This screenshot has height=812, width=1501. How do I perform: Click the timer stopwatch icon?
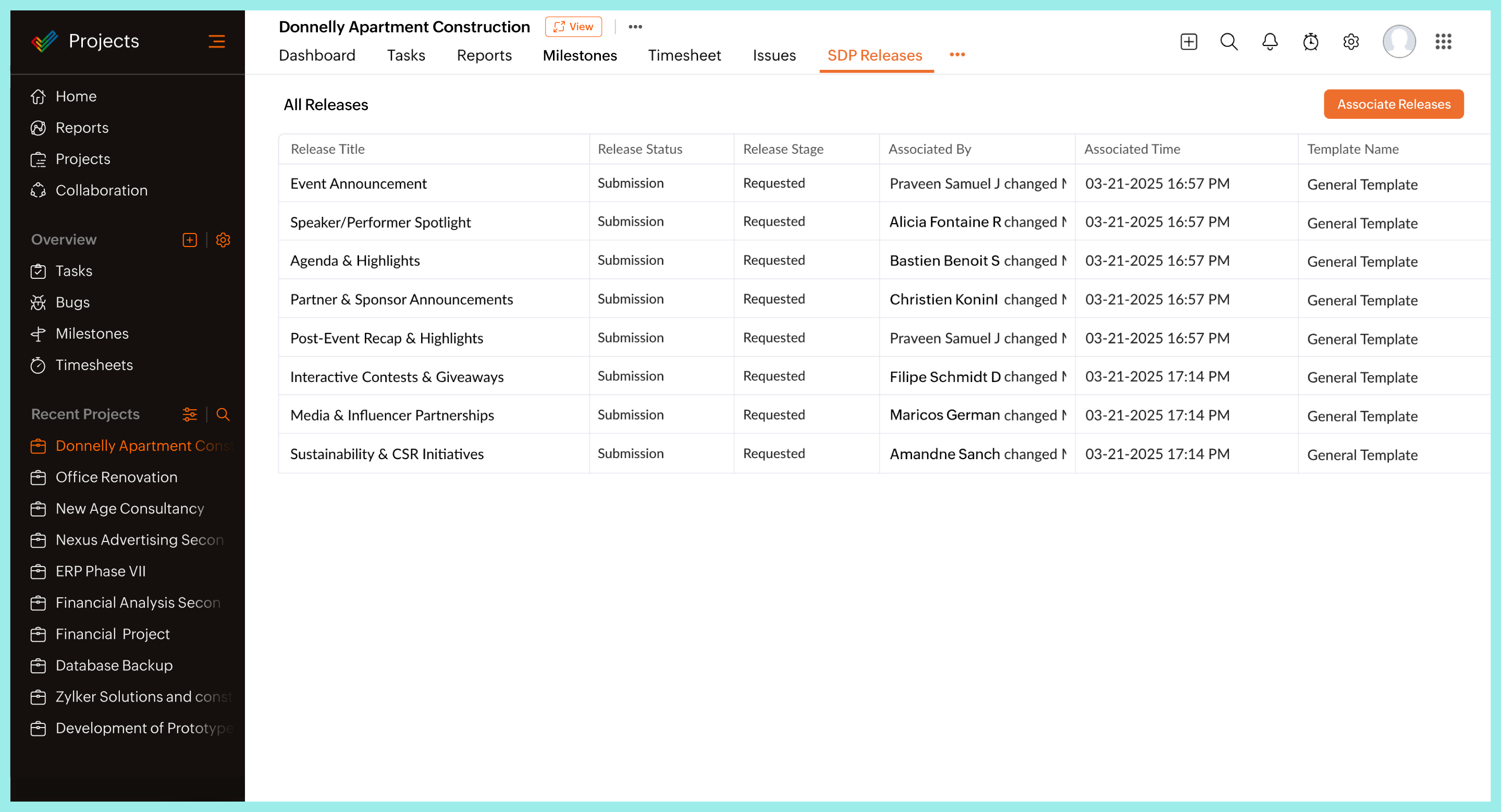pyautogui.click(x=1310, y=42)
